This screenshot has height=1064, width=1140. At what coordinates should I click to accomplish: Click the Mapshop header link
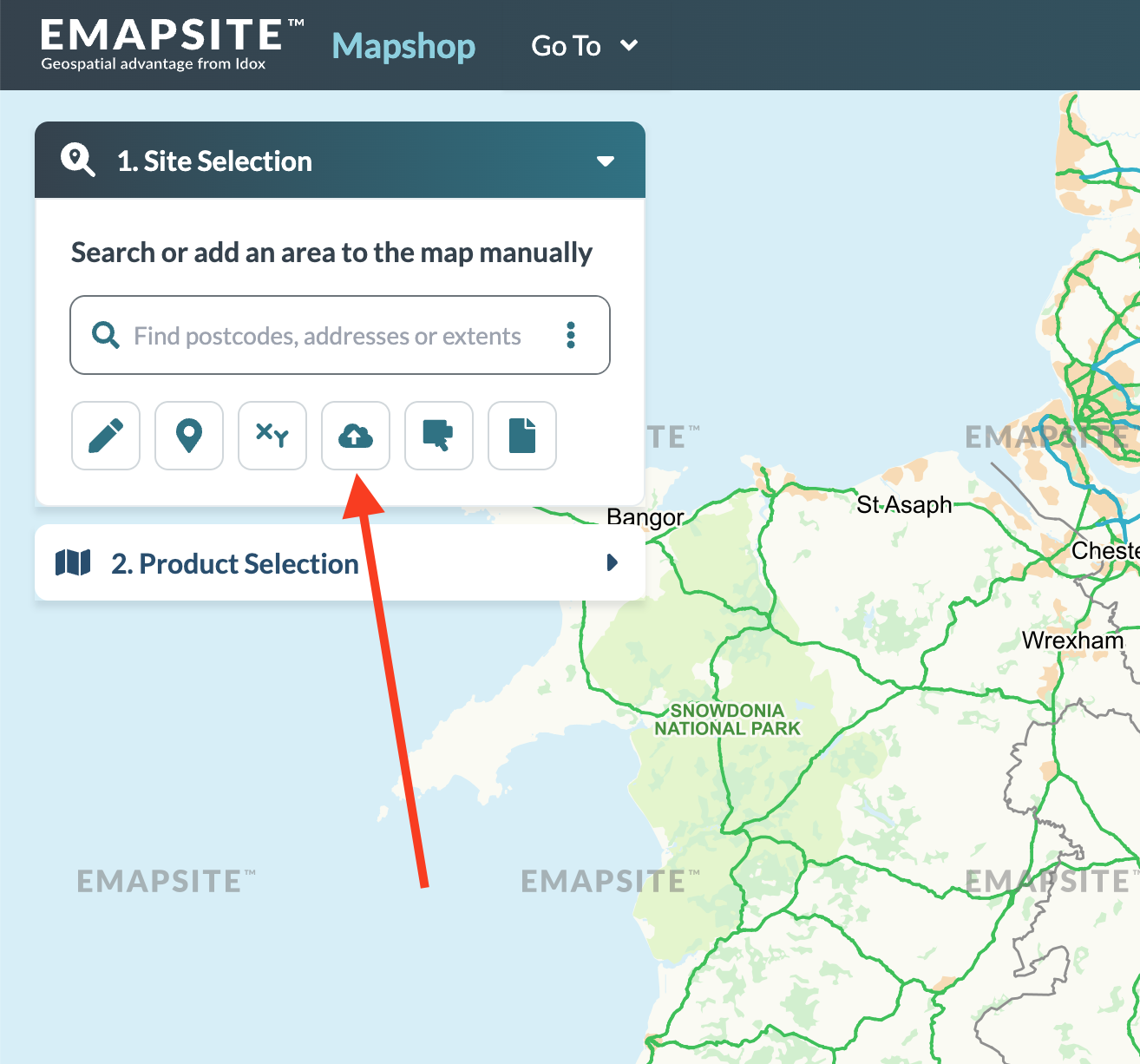(x=403, y=46)
